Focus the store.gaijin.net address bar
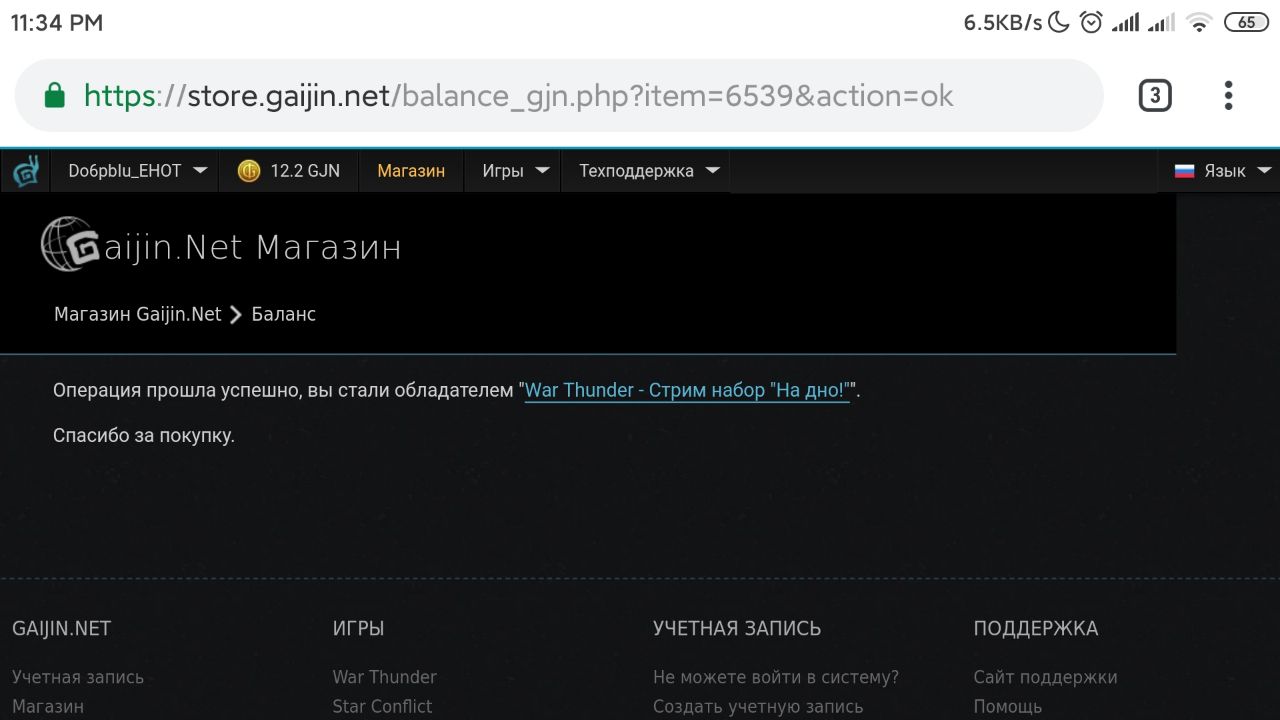This screenshot has height=720, width=1280. pyautogui.click(x=559, y=96)
